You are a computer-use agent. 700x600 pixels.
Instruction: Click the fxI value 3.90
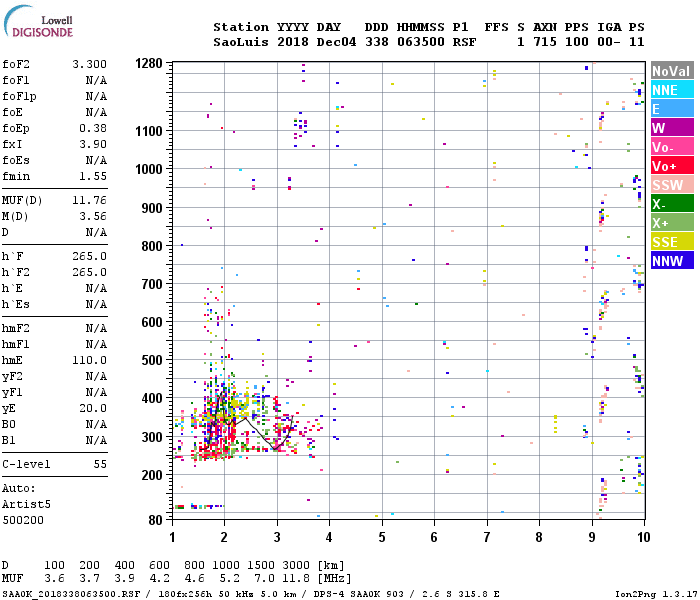click(93, 144)
